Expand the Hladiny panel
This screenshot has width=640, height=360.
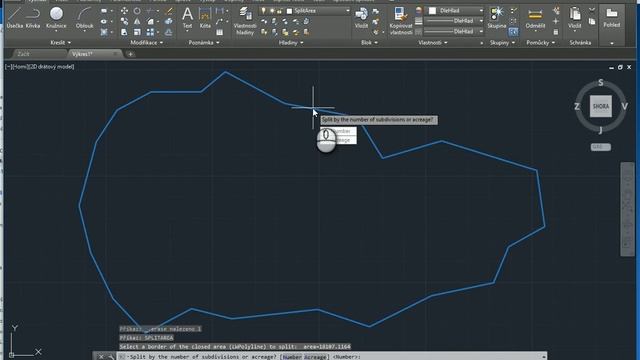click(291, 42)
